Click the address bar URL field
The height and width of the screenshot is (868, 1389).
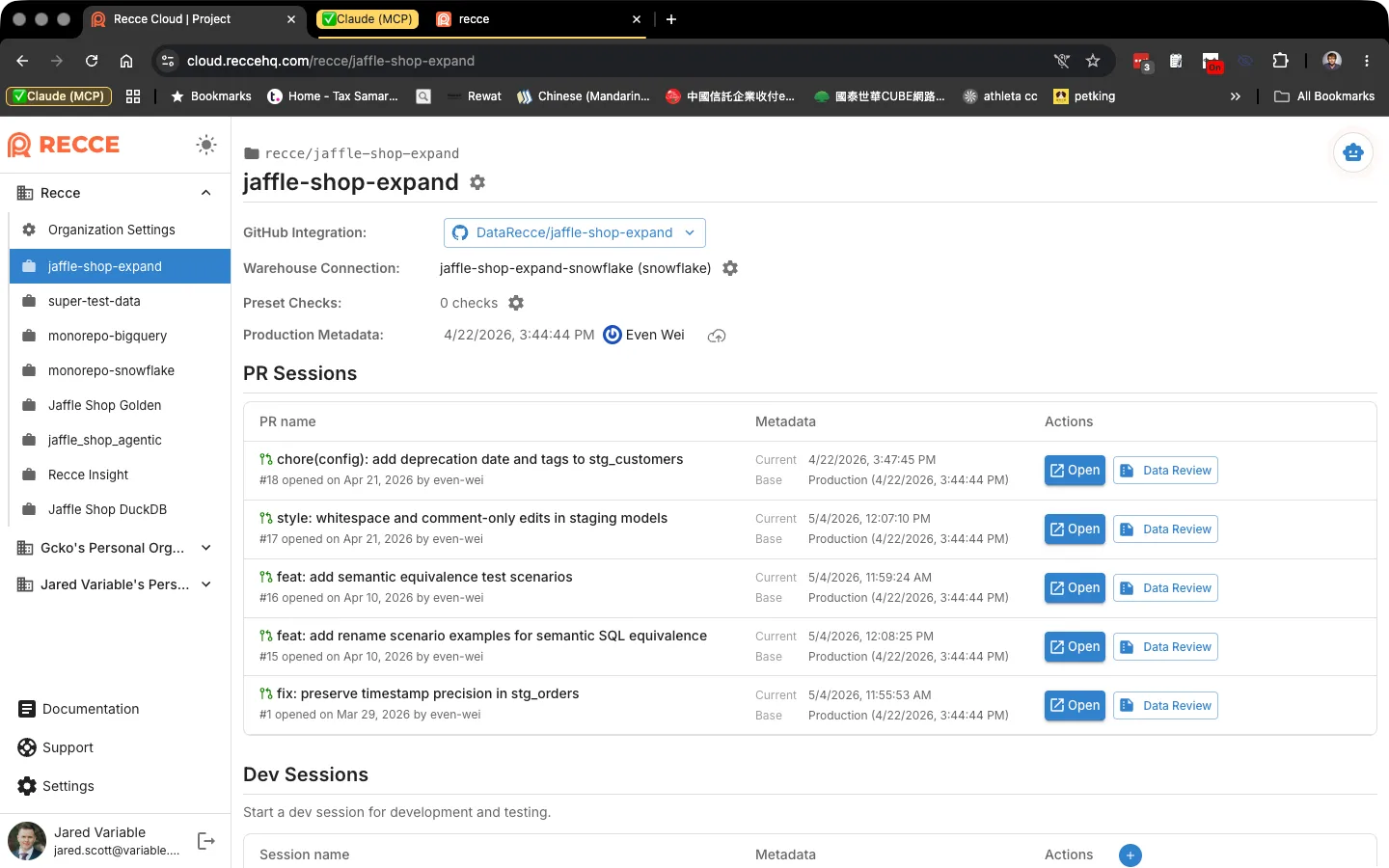(x=608, y=61)
